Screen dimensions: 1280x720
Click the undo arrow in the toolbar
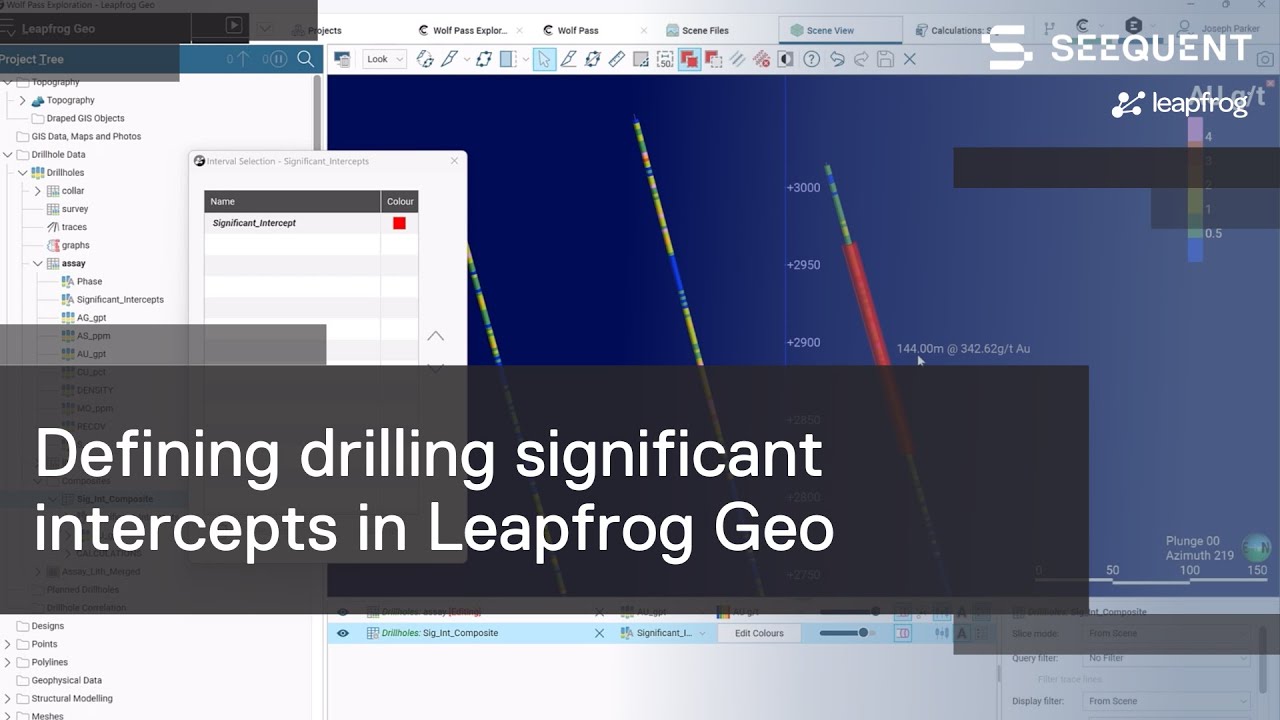836,59
